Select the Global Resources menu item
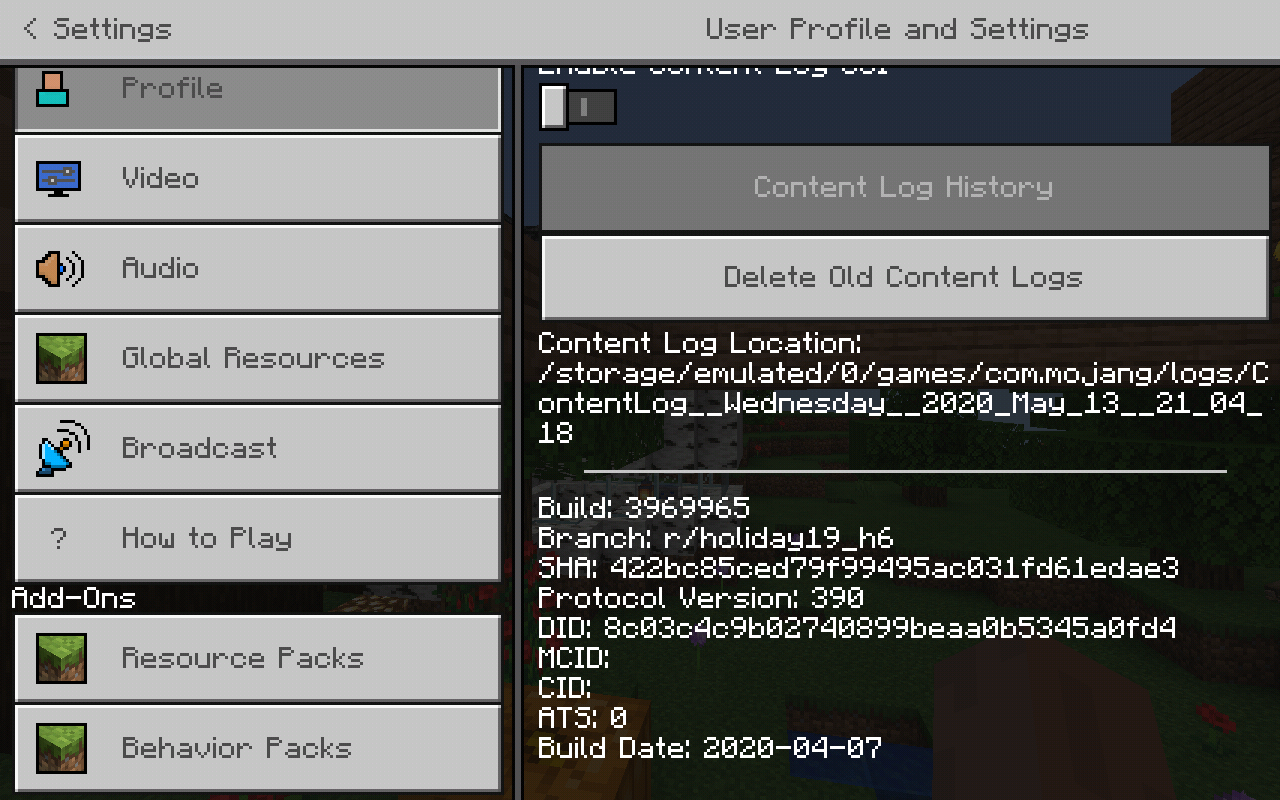The width and height of the screenshot is (1280, 800). point(258,358)
